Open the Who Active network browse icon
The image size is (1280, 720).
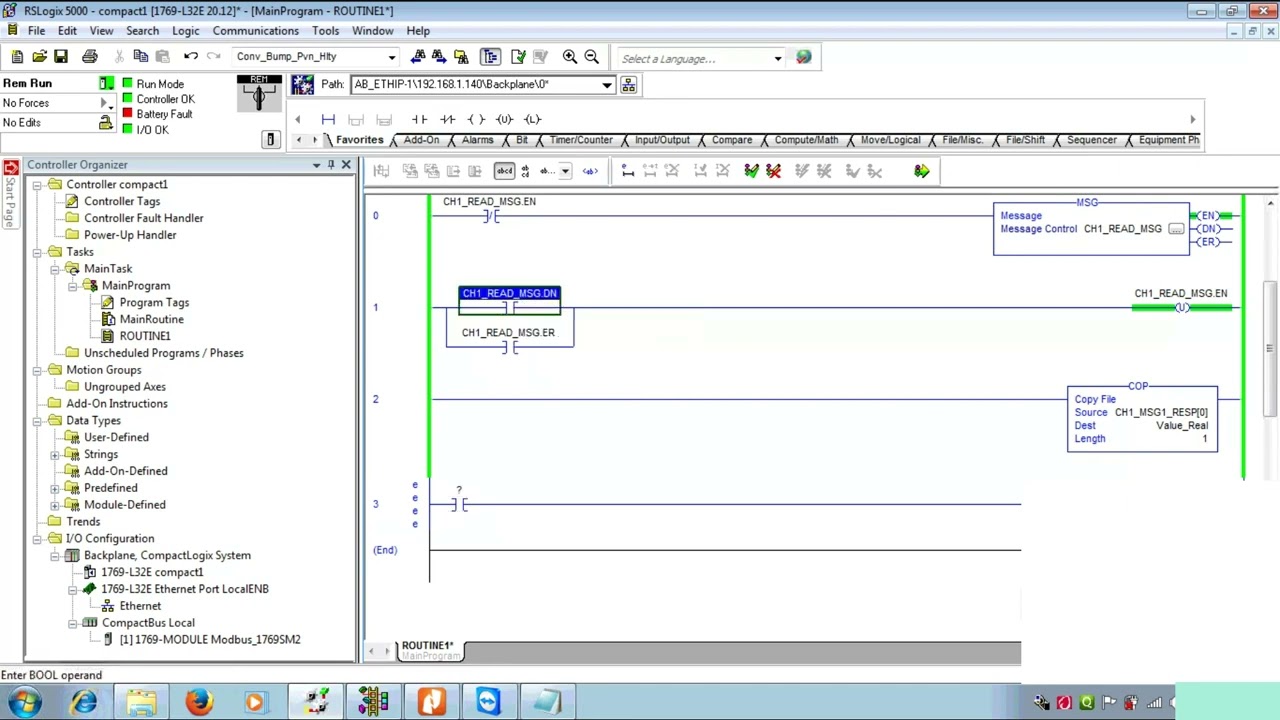[629, 85]
